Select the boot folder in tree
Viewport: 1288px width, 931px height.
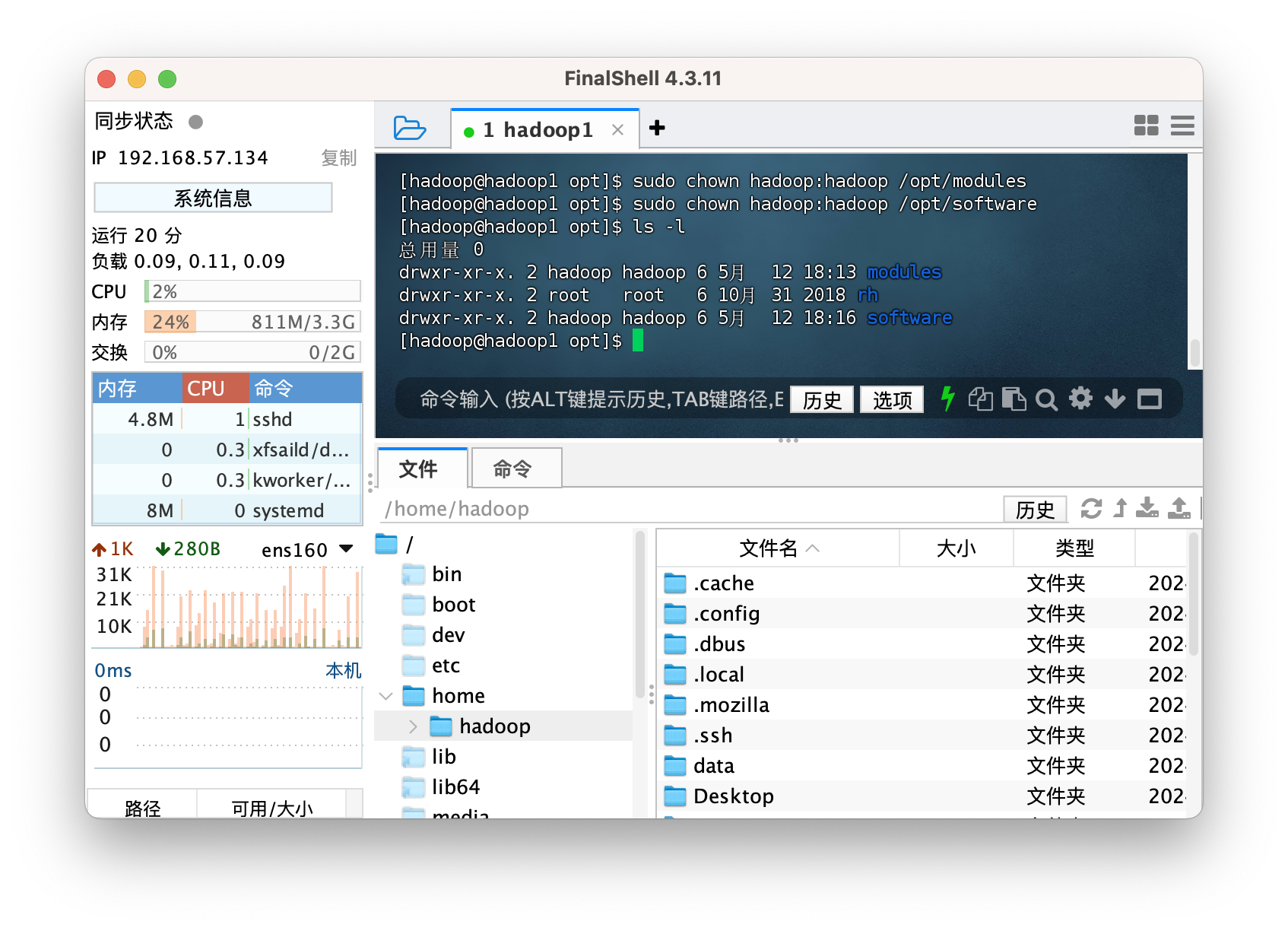(x=453, y=605)
